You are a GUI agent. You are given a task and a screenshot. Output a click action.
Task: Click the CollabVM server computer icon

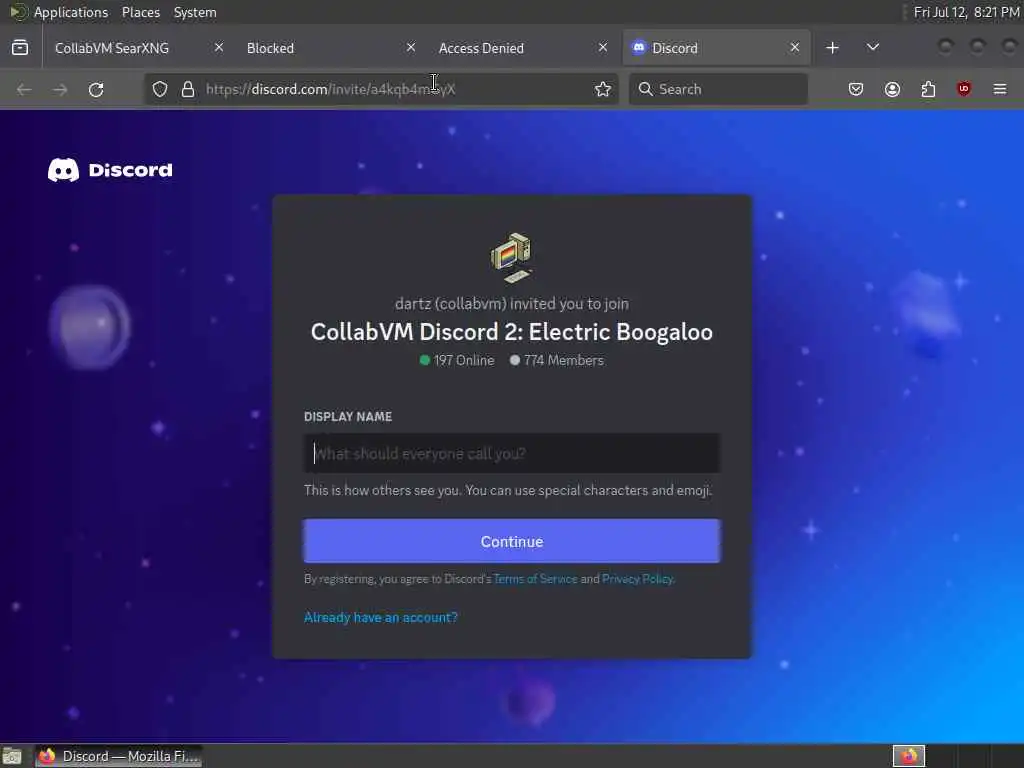pyautogui.click(x=511, y=257)
